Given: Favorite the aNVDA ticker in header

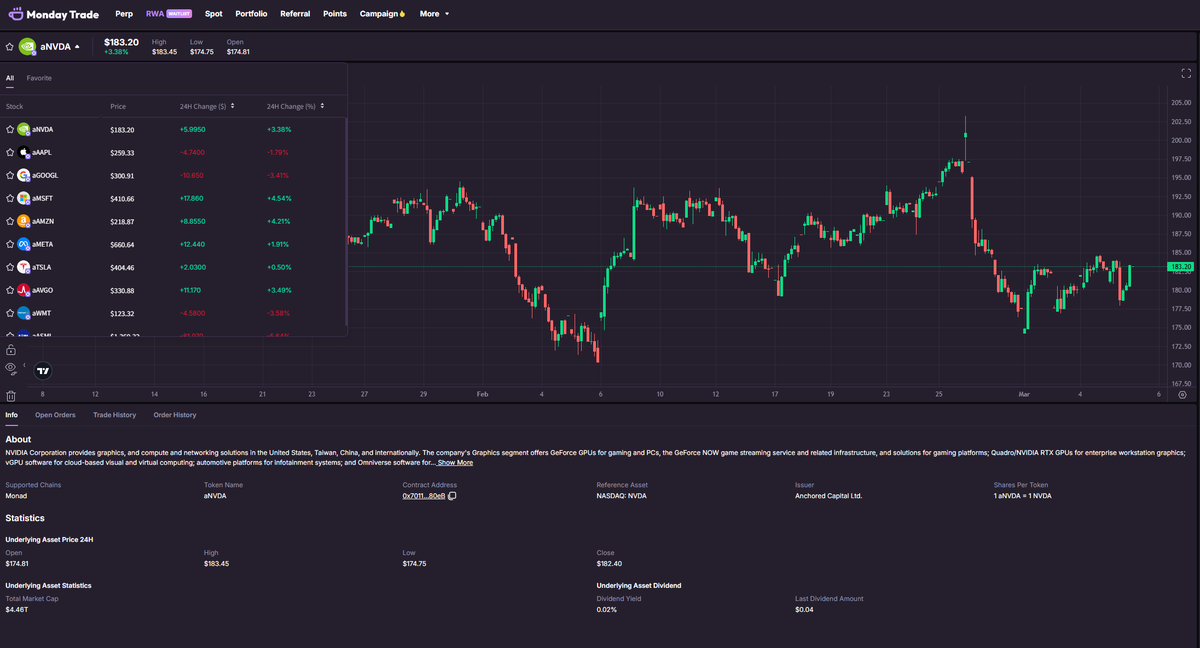Looking at the screenshot, I should (10, 46).
